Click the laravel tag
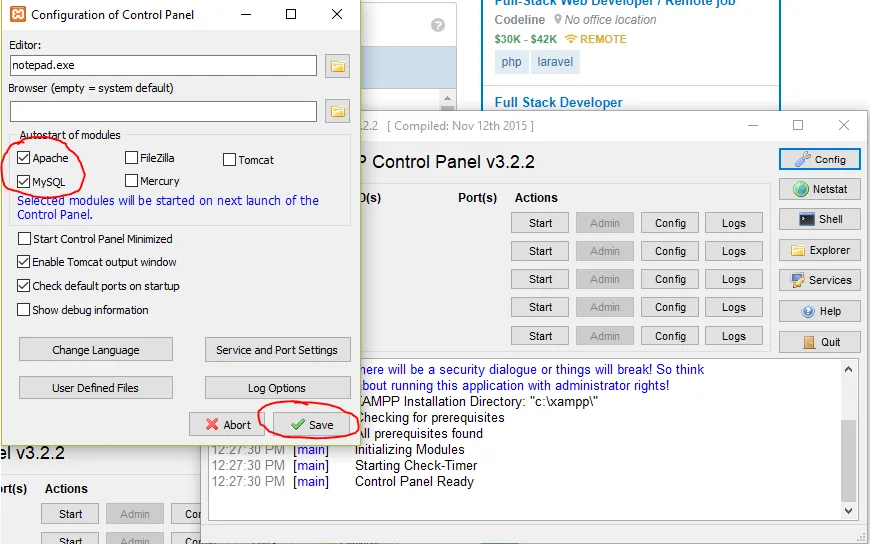 555,62
